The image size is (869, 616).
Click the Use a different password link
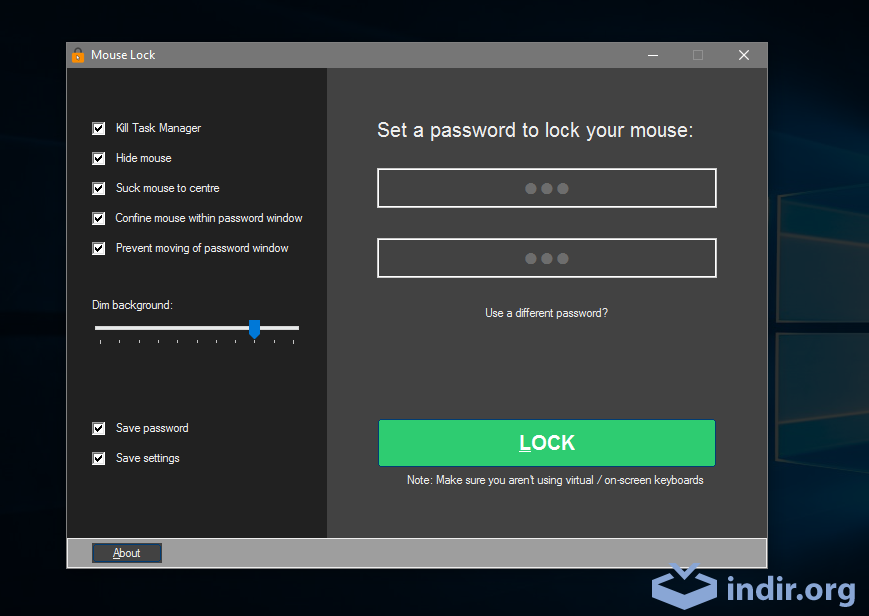click(546, 313)
